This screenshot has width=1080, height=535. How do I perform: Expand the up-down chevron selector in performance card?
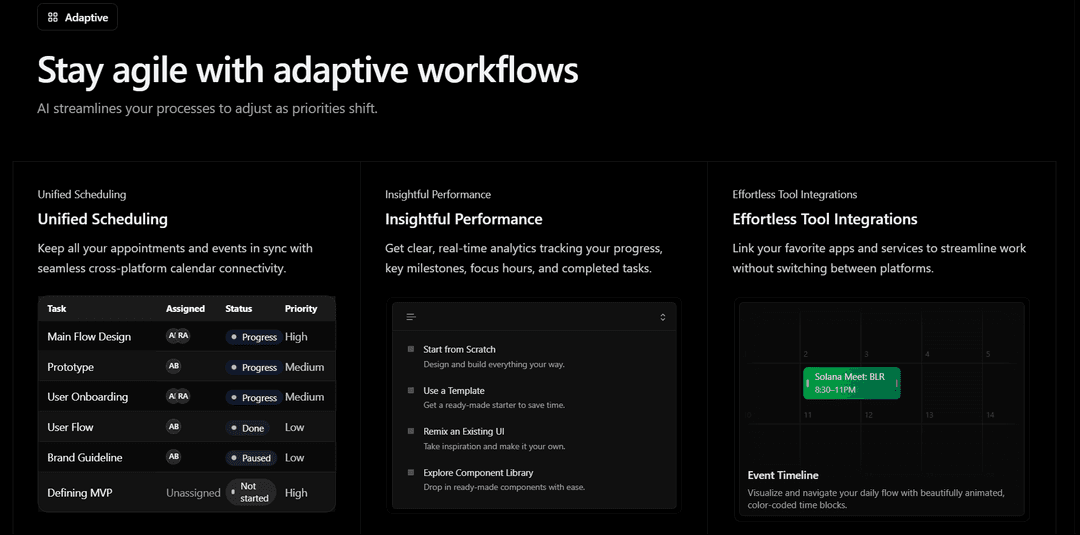click(662, 317)
